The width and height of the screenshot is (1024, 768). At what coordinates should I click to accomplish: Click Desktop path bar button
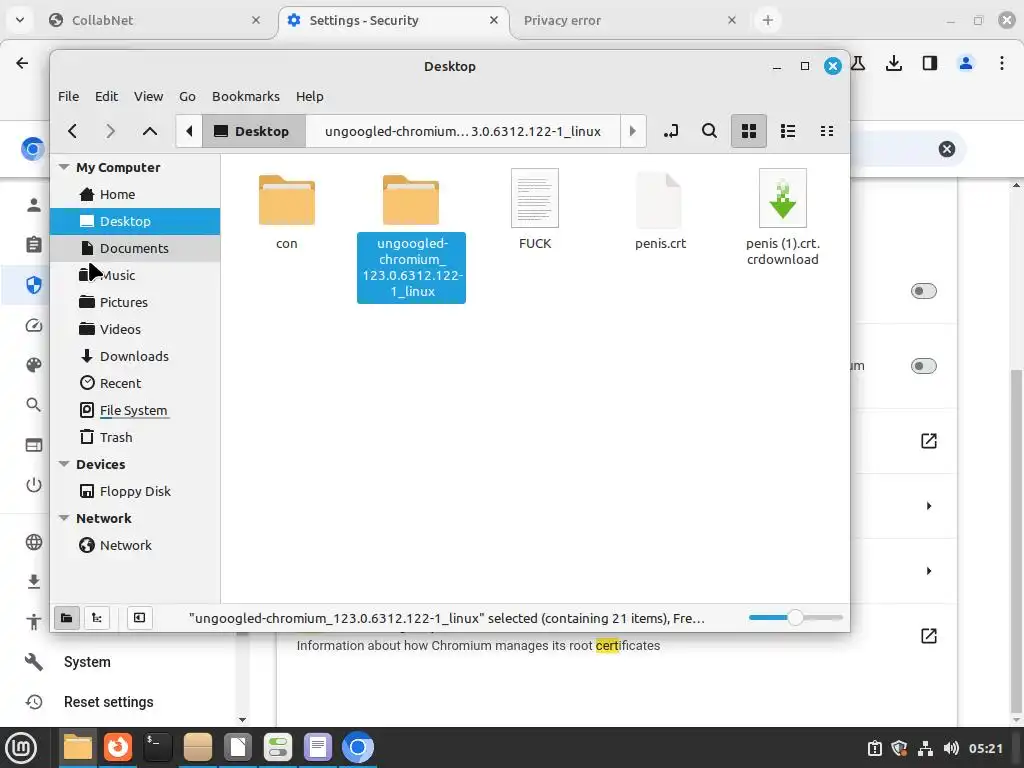click(254, 131)
